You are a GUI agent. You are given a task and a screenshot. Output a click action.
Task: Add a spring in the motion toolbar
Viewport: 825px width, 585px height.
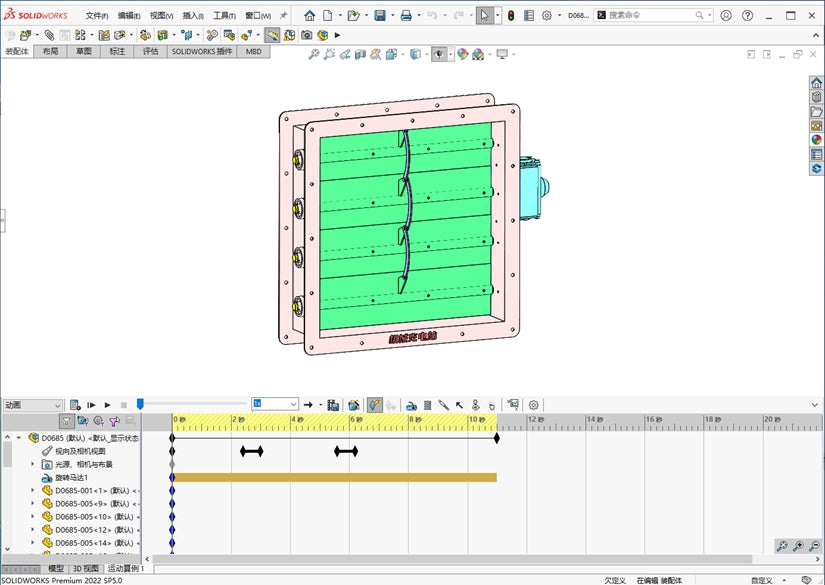click(427, 405)
